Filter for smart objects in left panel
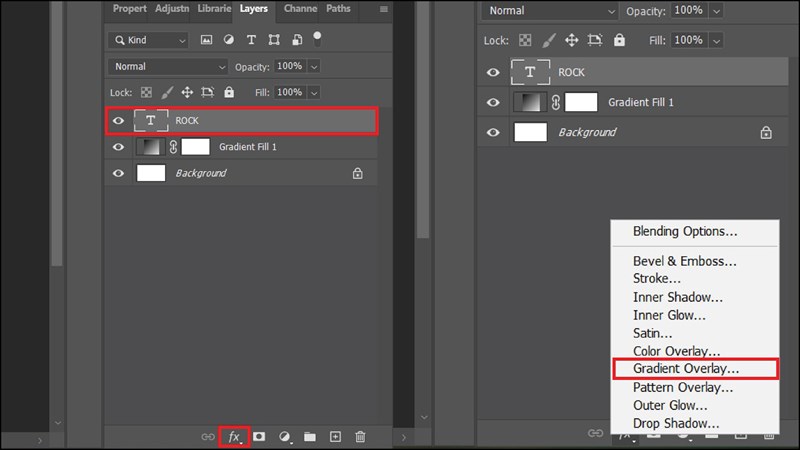The height and width of the screenshot is (450, 800). pyautogui.click(x=297, y=40)
